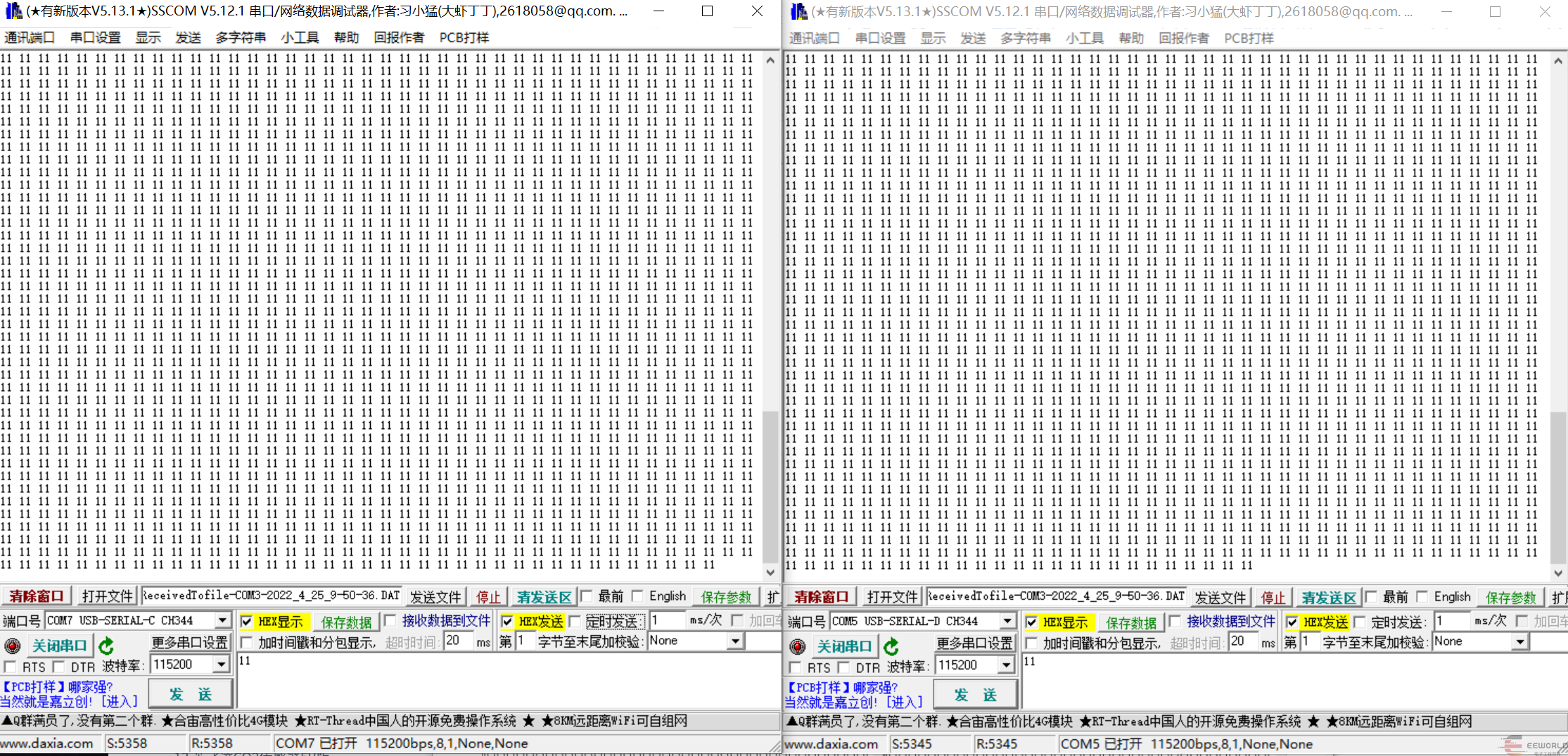Click 清除窗口 button in left window
The width and height of the screenshot is (1568, 756).
[36, 596]
